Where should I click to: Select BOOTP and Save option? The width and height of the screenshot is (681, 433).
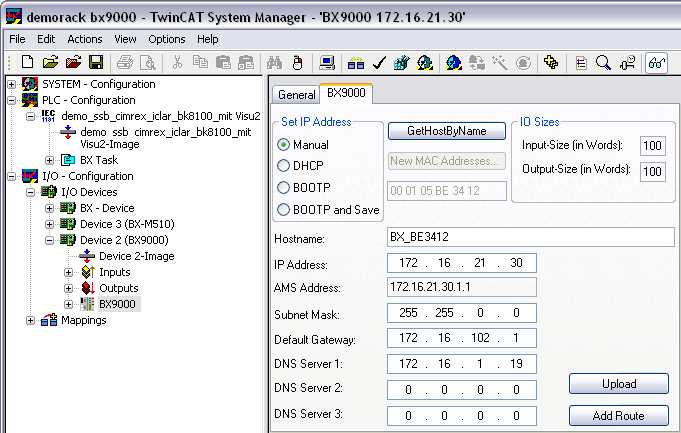[283, 209]
